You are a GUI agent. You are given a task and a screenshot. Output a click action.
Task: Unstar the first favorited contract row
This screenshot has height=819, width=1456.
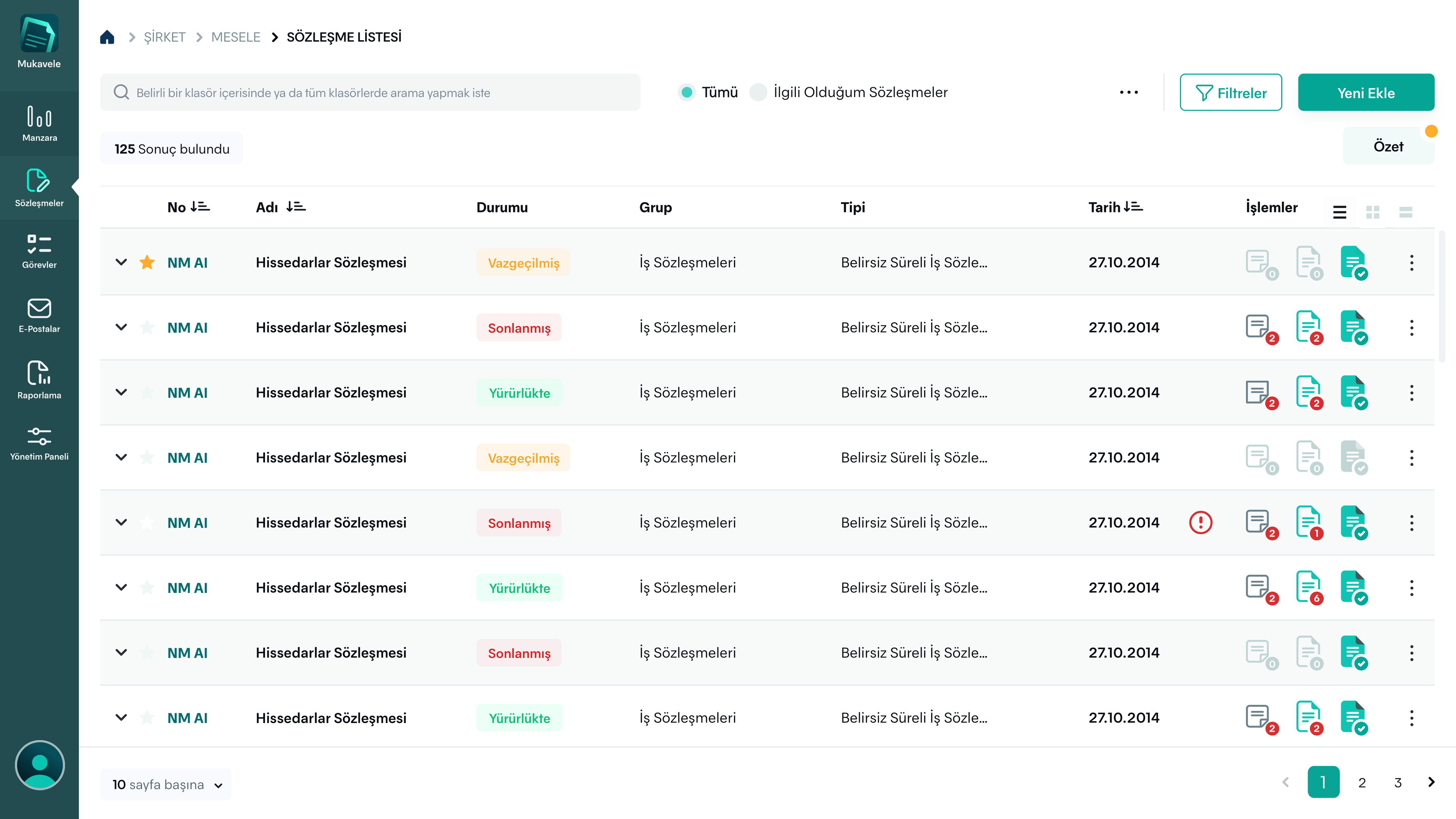(147, 263)
